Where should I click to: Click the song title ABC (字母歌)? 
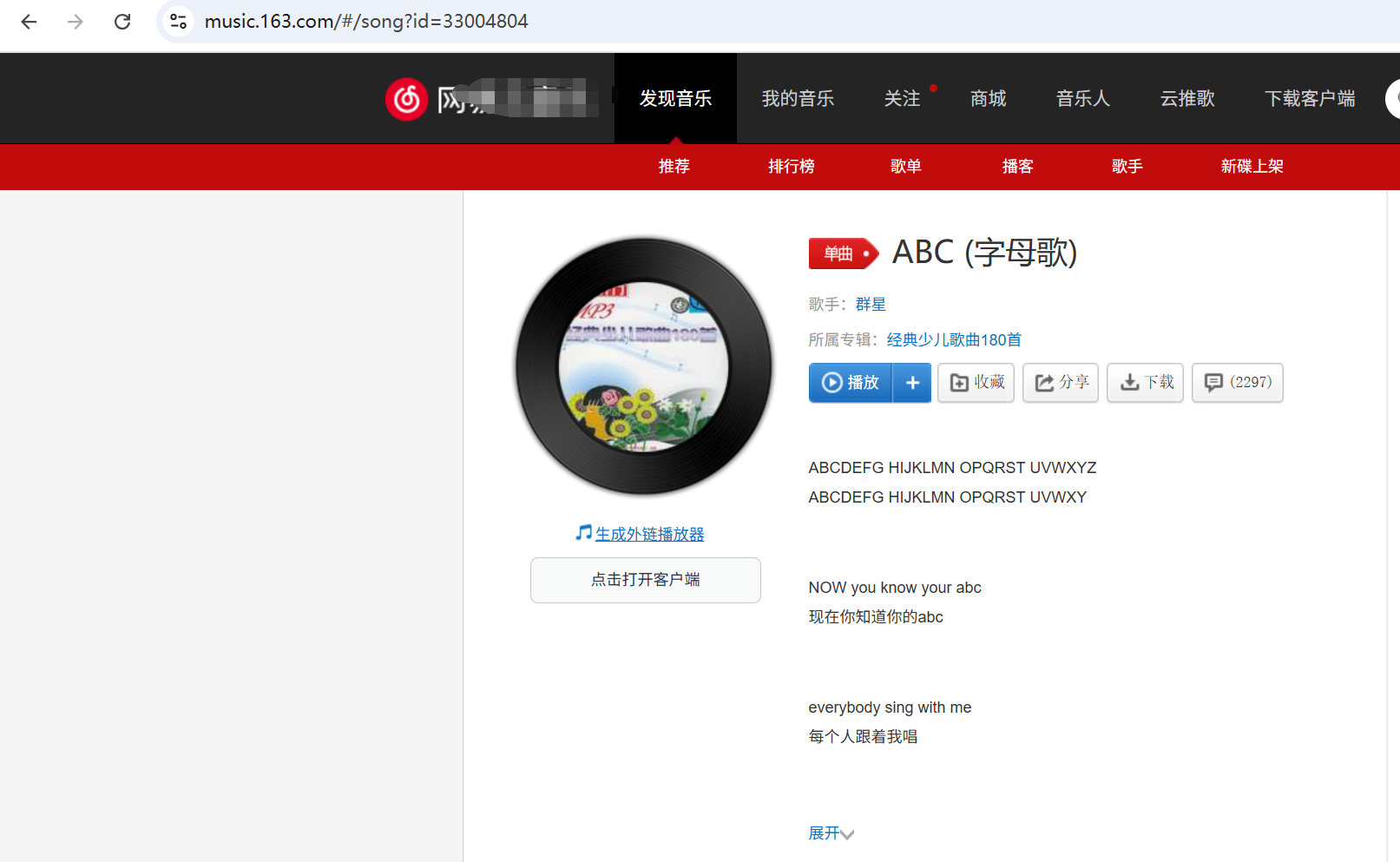point(984,253)
